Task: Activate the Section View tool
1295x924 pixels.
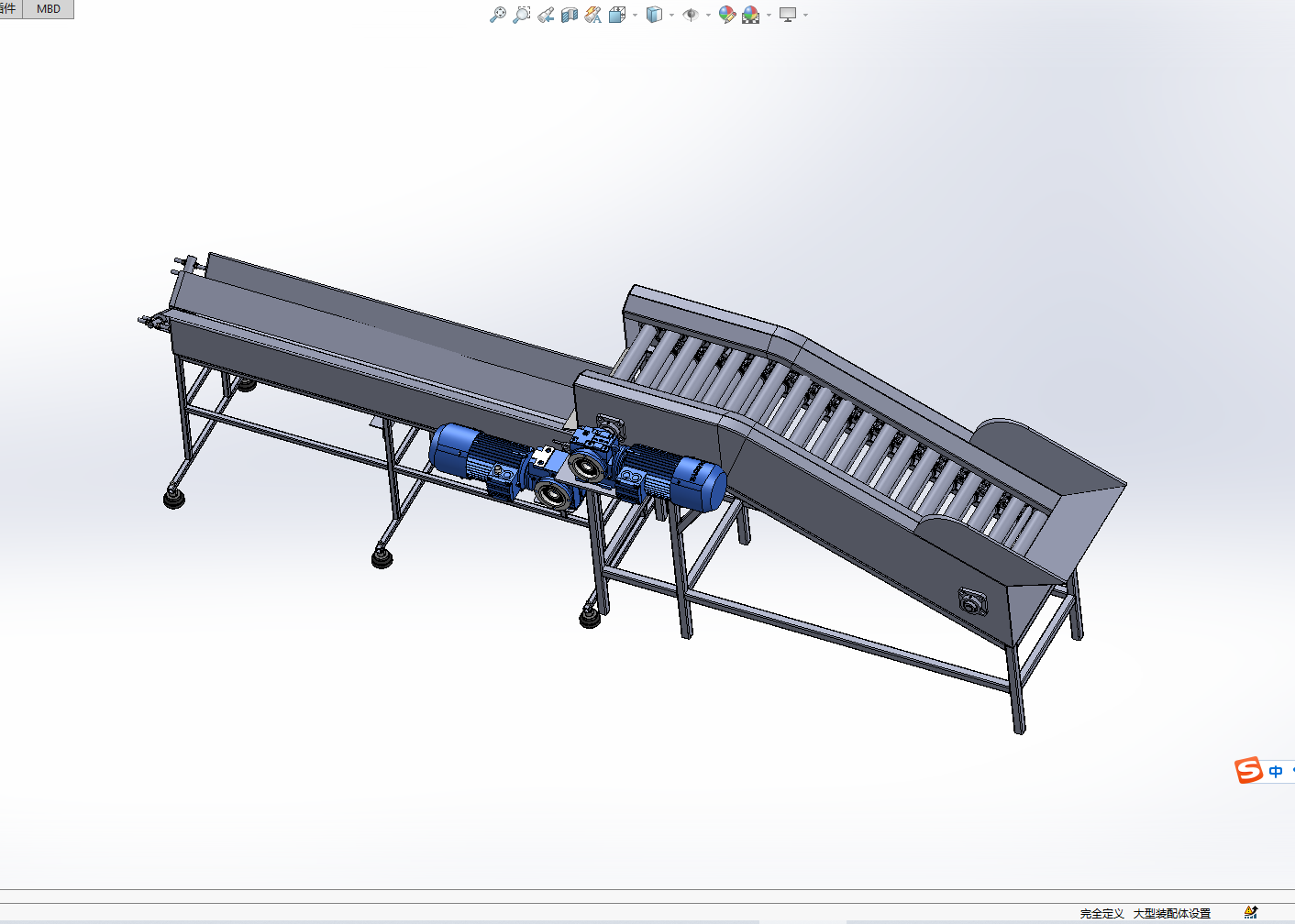Action: pyautogui.click(x=570, y=15)
